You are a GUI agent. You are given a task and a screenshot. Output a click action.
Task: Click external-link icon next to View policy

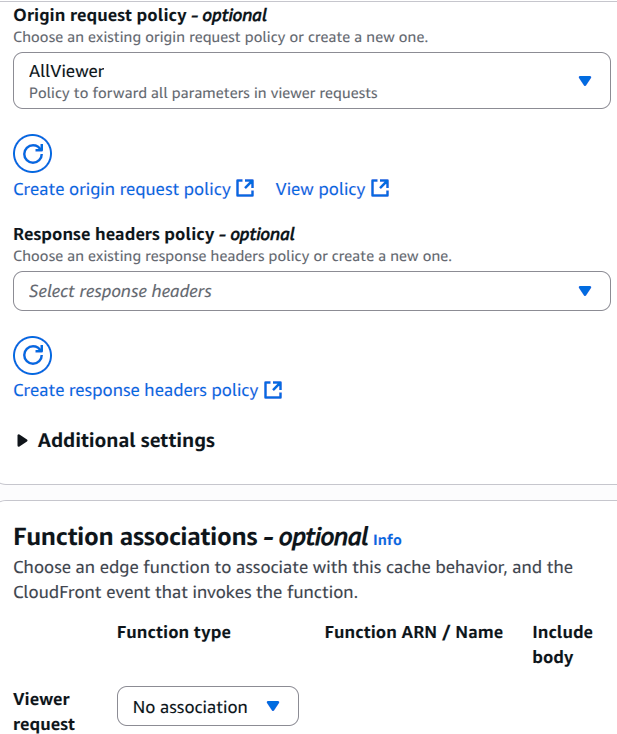pyautogui.click(x=380, y=188)
